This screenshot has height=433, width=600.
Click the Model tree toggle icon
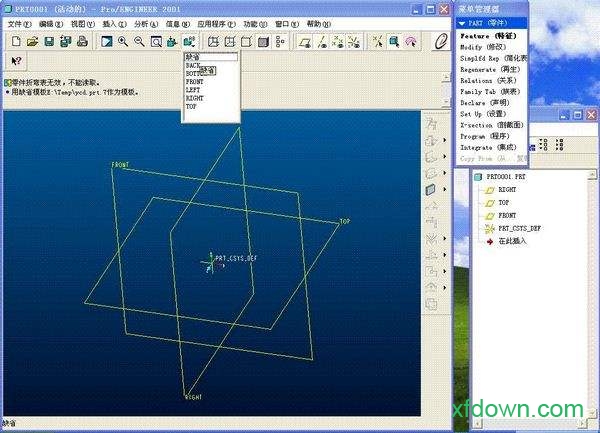(x=280, y=41)
